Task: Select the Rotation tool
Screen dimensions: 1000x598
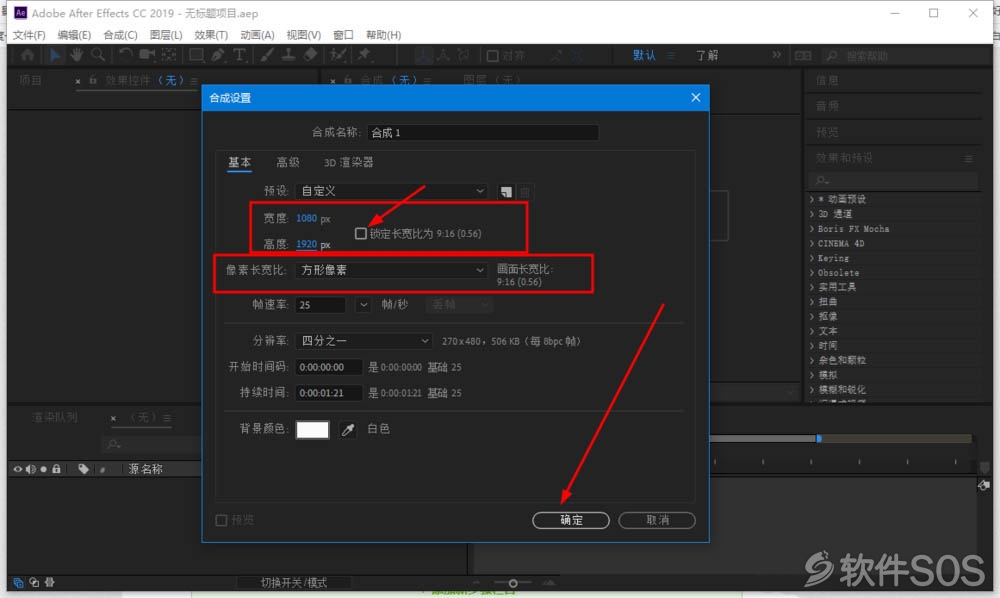Action: tap(126, 55)
